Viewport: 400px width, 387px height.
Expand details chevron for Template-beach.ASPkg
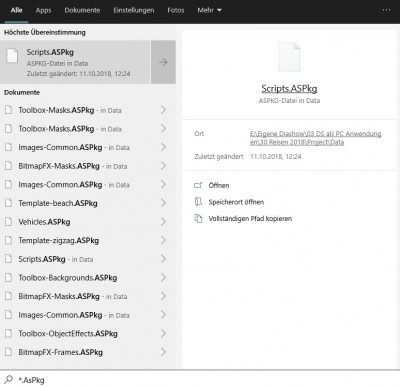pos(163,203)
